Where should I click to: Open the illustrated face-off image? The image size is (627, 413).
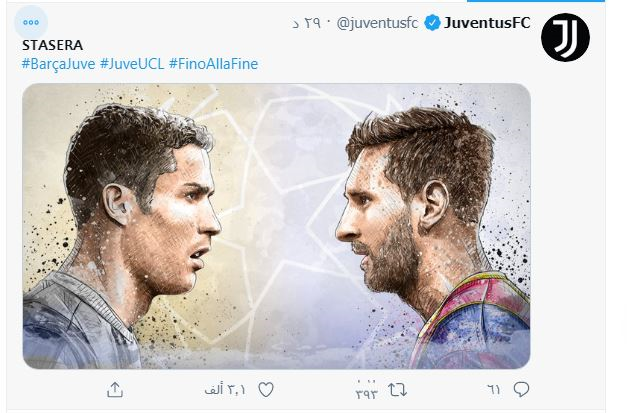(276, 226)
